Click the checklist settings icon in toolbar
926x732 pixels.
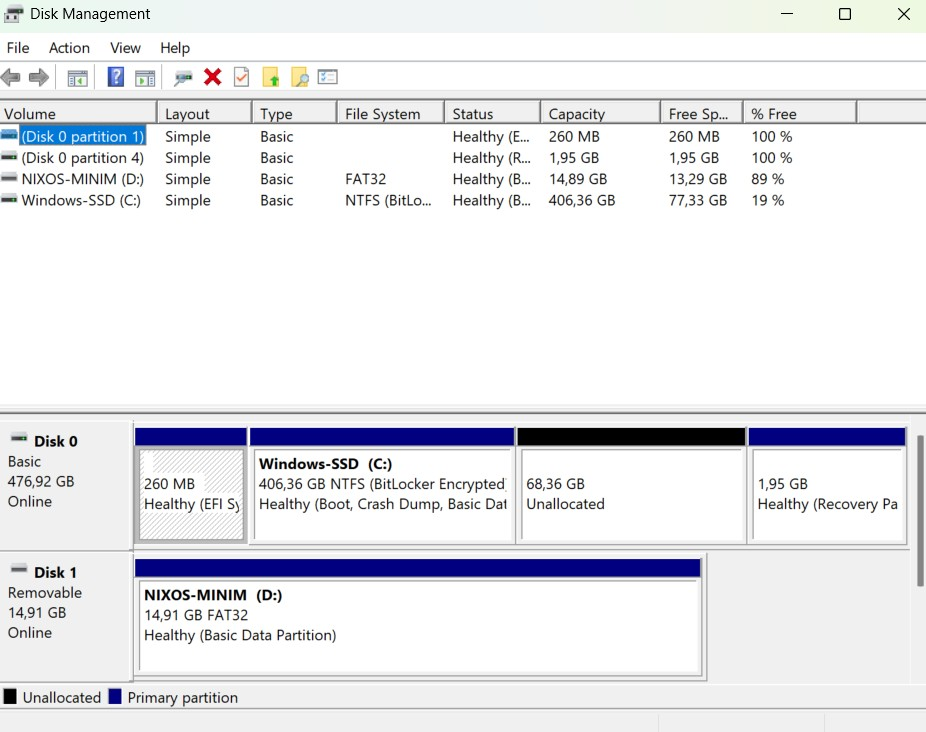pos(328,77)
